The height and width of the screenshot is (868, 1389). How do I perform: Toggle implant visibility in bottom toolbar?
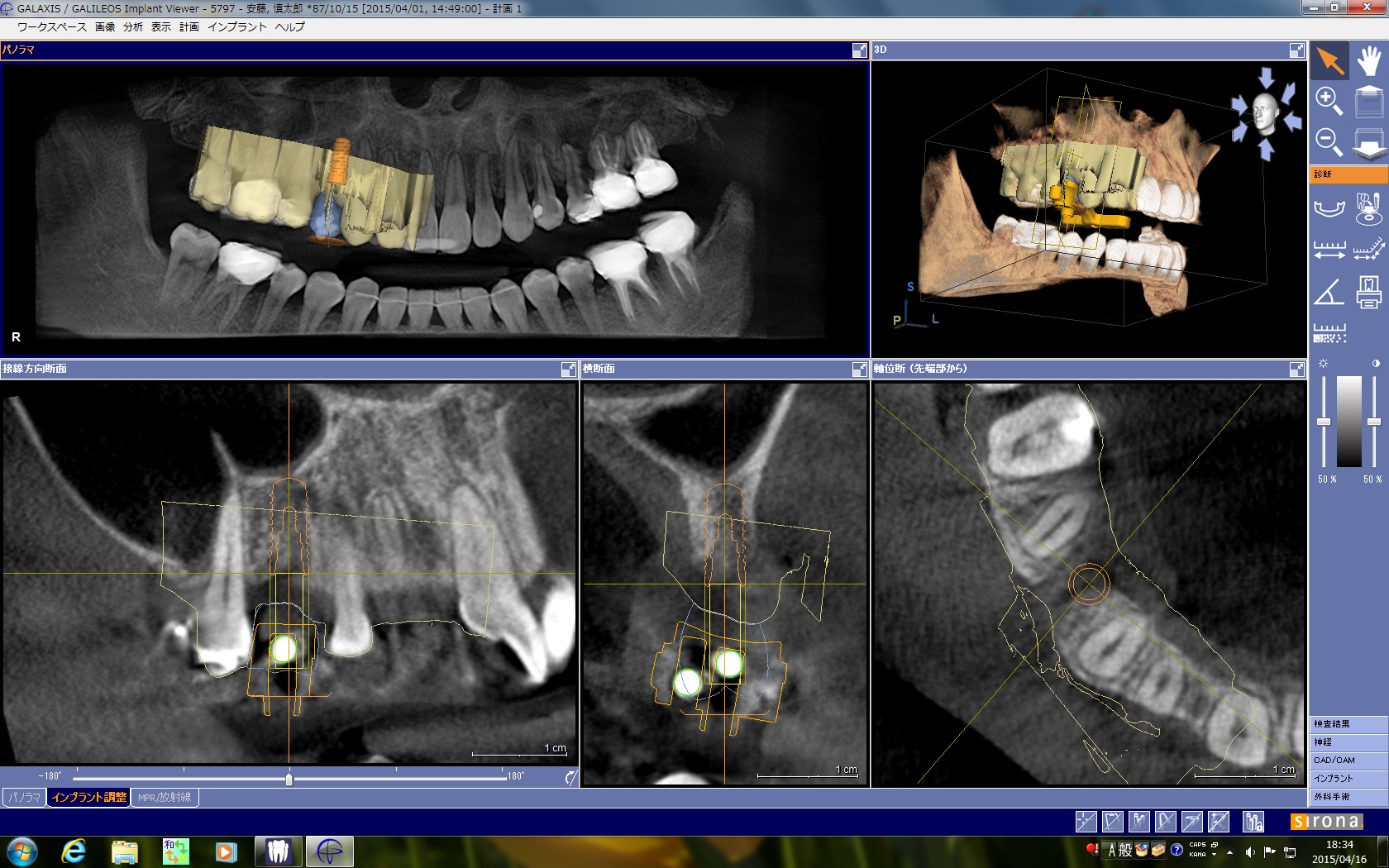point(1138,821)
